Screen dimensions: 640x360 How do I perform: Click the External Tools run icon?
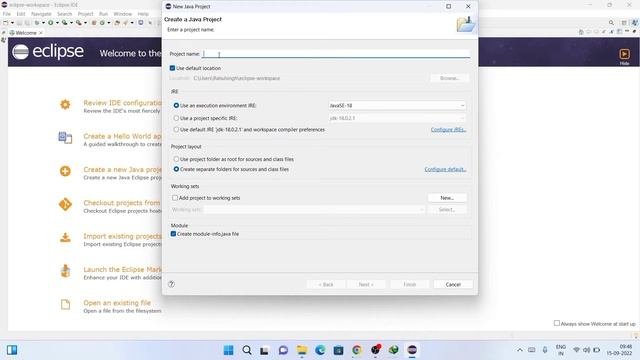click(x=79, y=23)
